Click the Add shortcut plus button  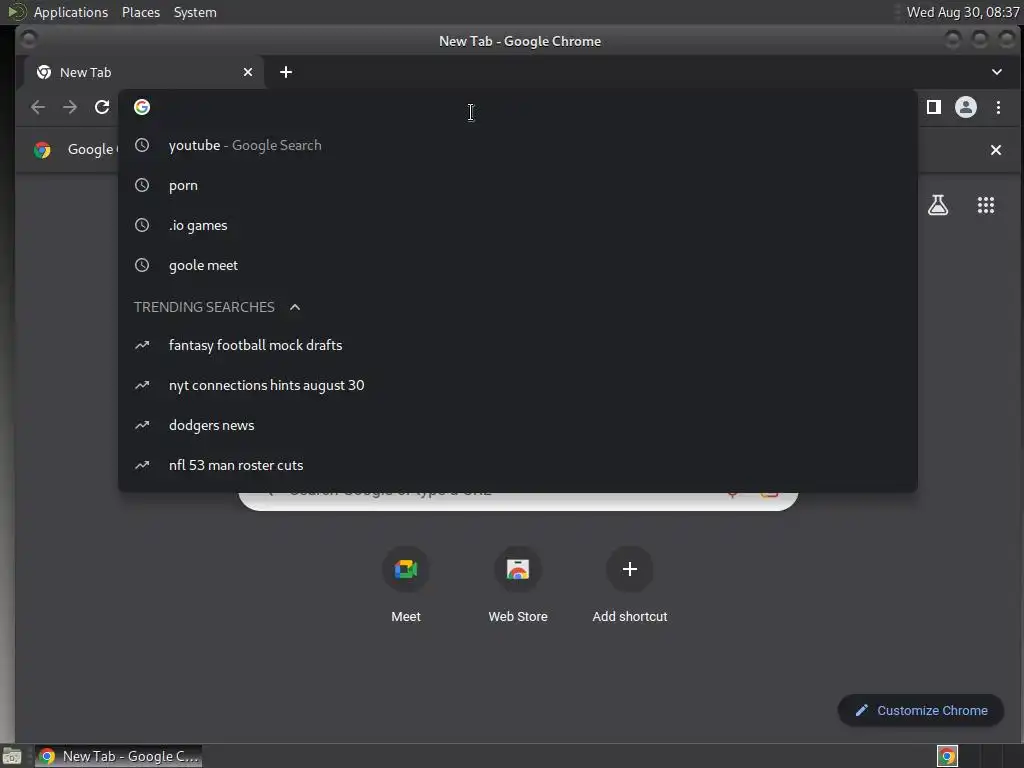(630, 569)
